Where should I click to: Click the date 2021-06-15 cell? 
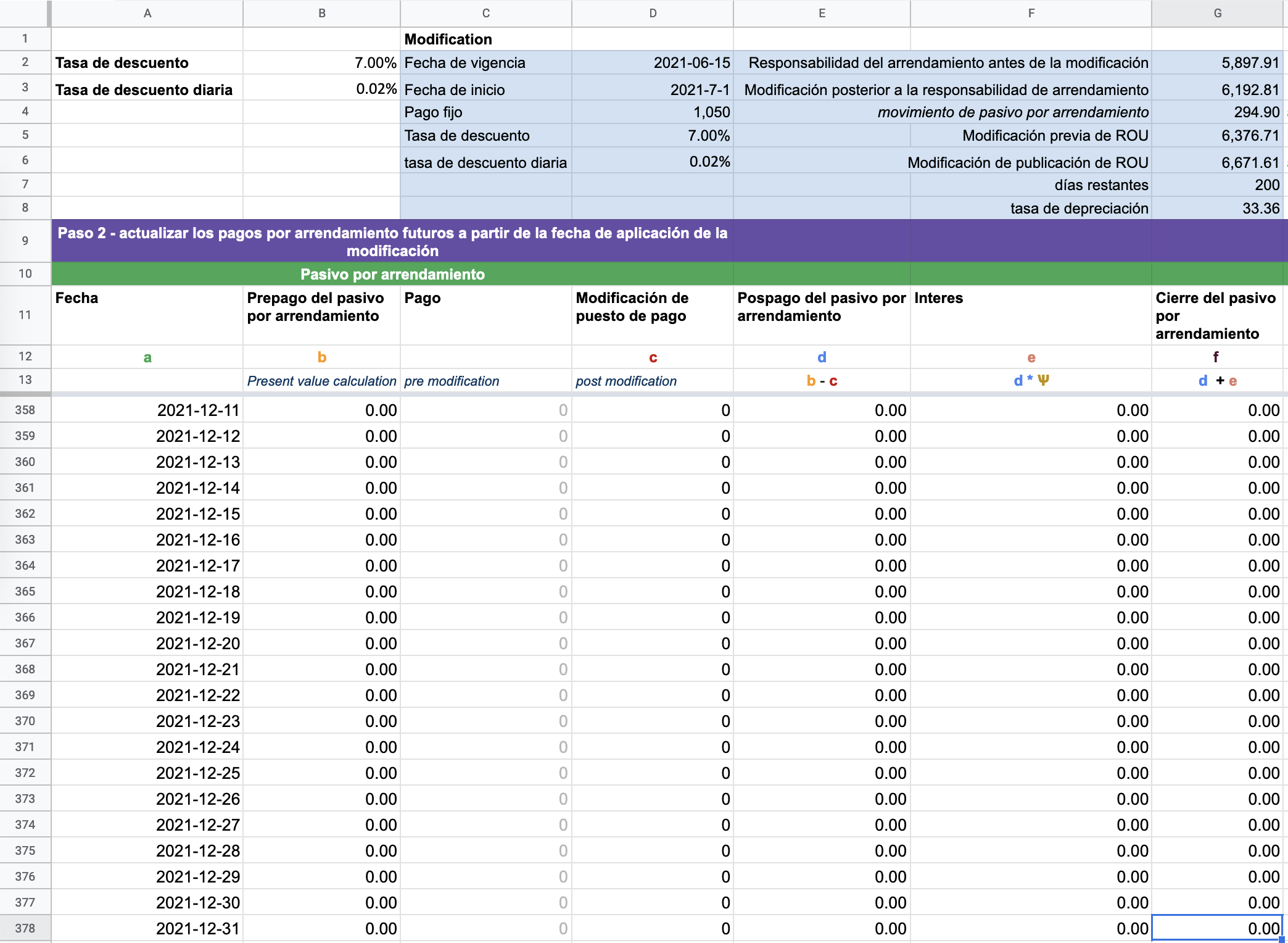[653, 63]
